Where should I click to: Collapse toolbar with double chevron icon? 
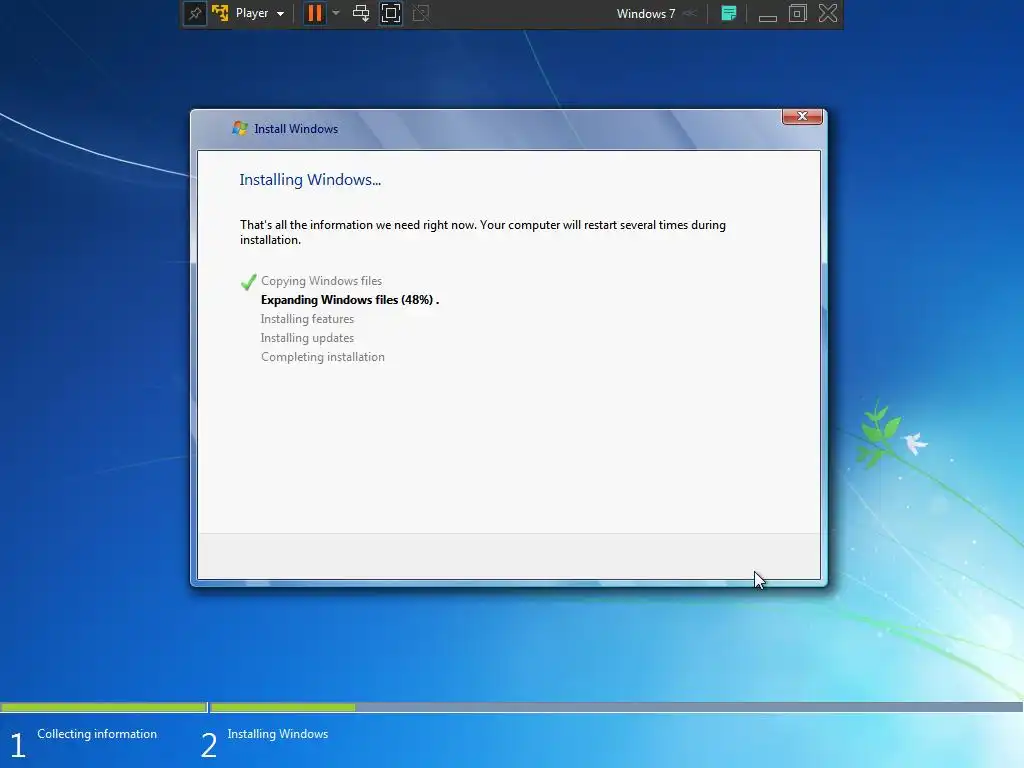click(x=690, y=14)
